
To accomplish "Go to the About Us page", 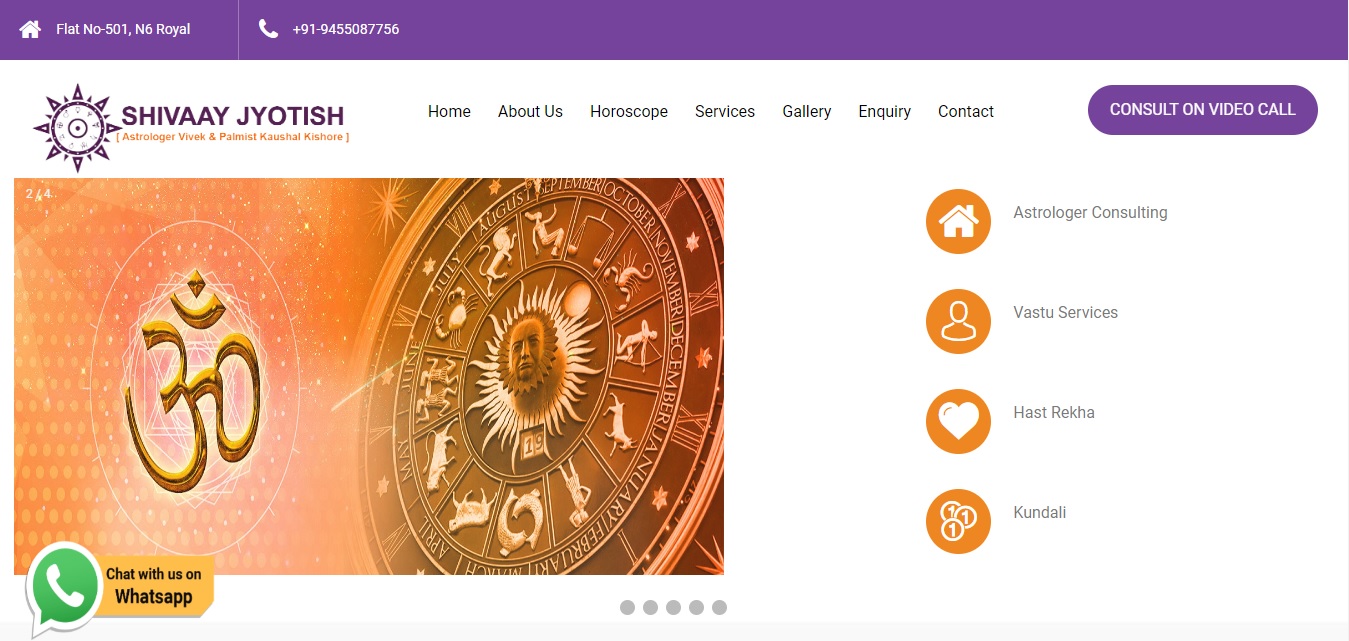I will point(530,111).
